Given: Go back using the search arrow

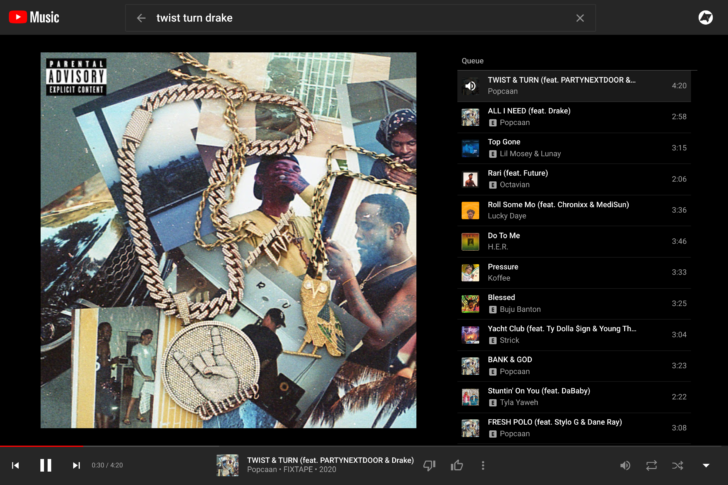Looking at the screenshot, I should coord(141,18).
